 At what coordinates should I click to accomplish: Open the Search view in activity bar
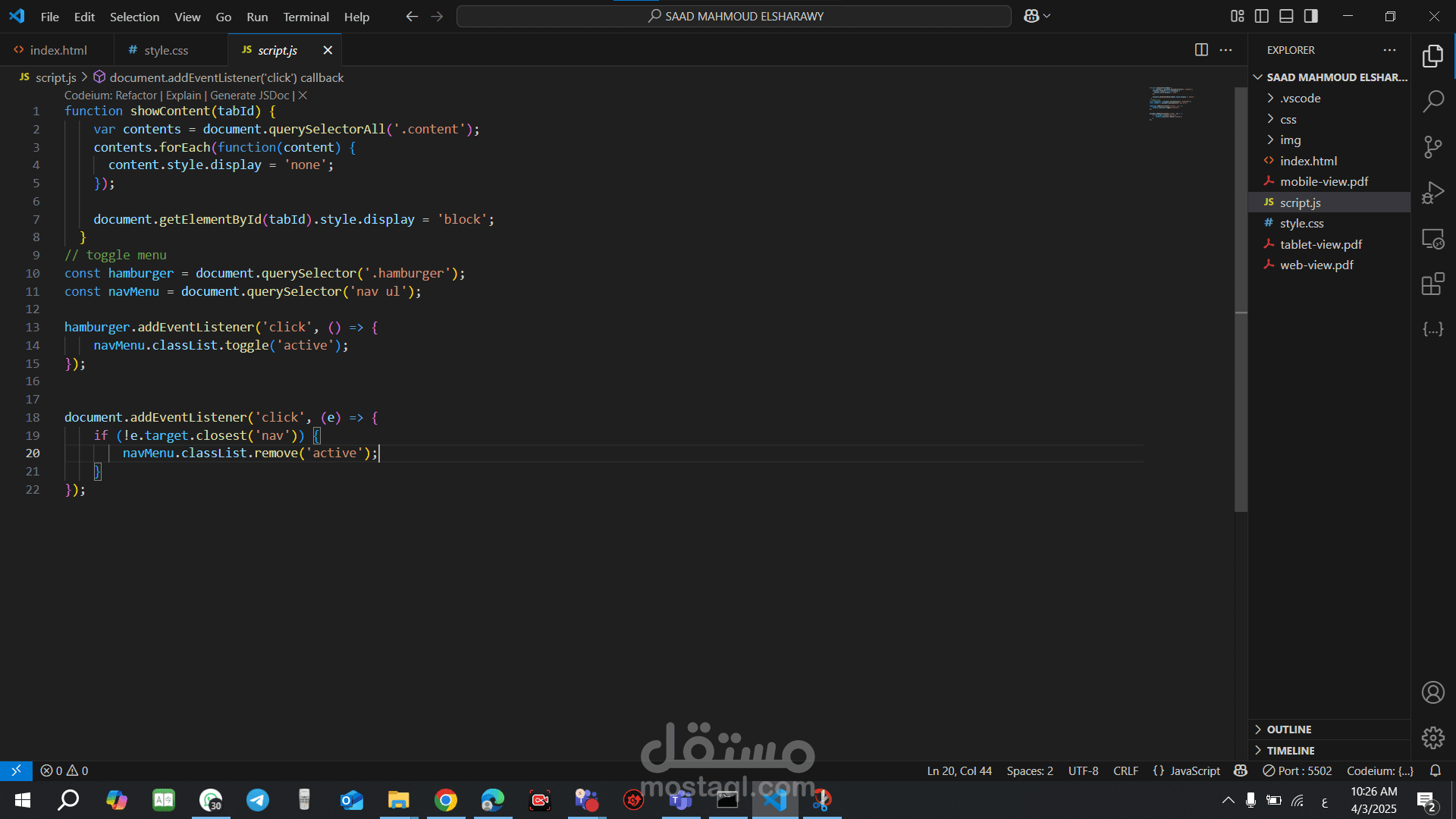click(x=1432, y=101)
